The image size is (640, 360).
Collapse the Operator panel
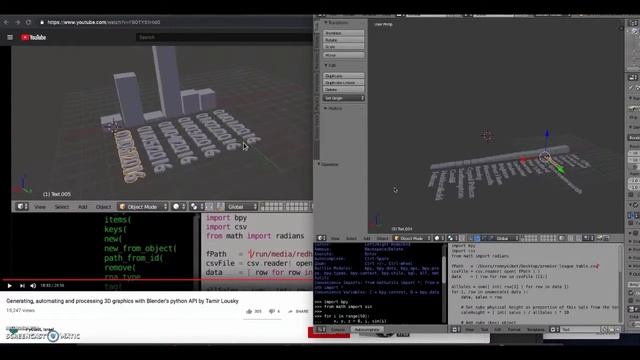click(328, 164)
